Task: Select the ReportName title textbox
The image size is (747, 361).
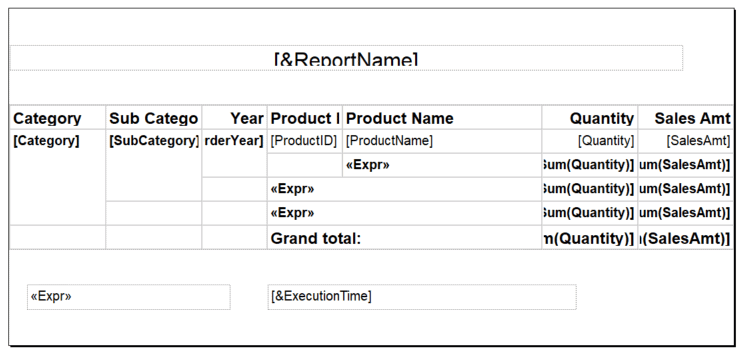Action: [346, 58]
